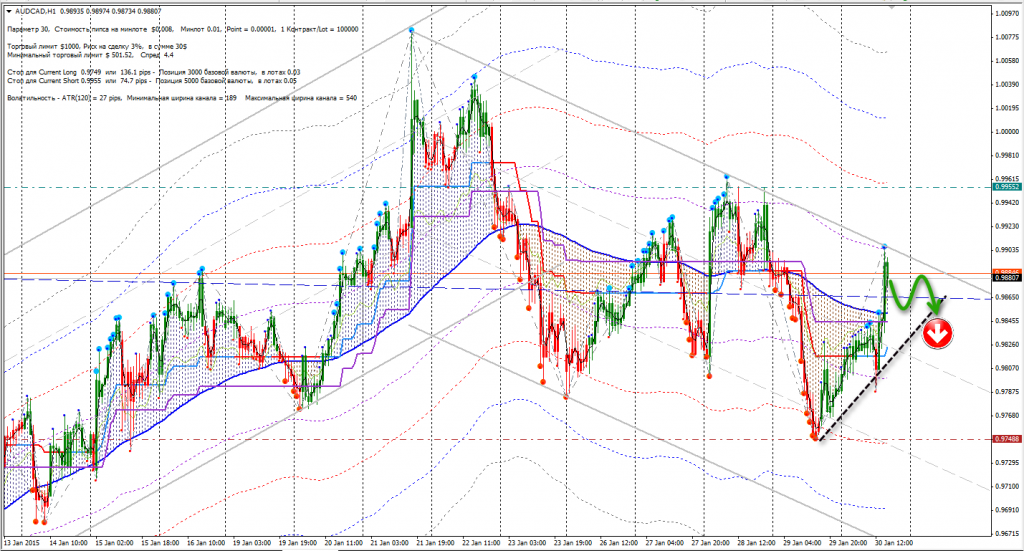Click the red 0.97488 price level tag

[x=1006, y=439]
